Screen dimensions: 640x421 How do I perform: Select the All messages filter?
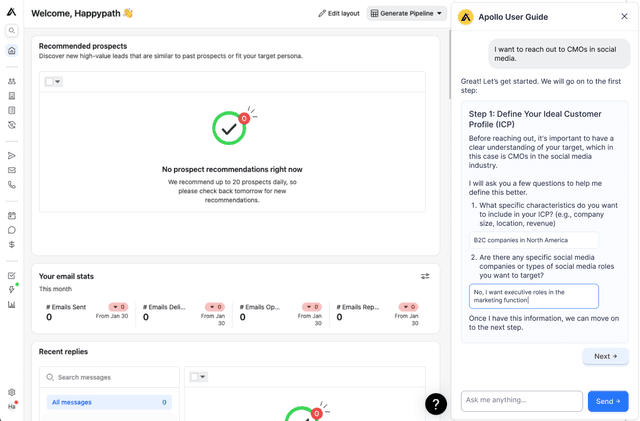click(x=109, y=402)
